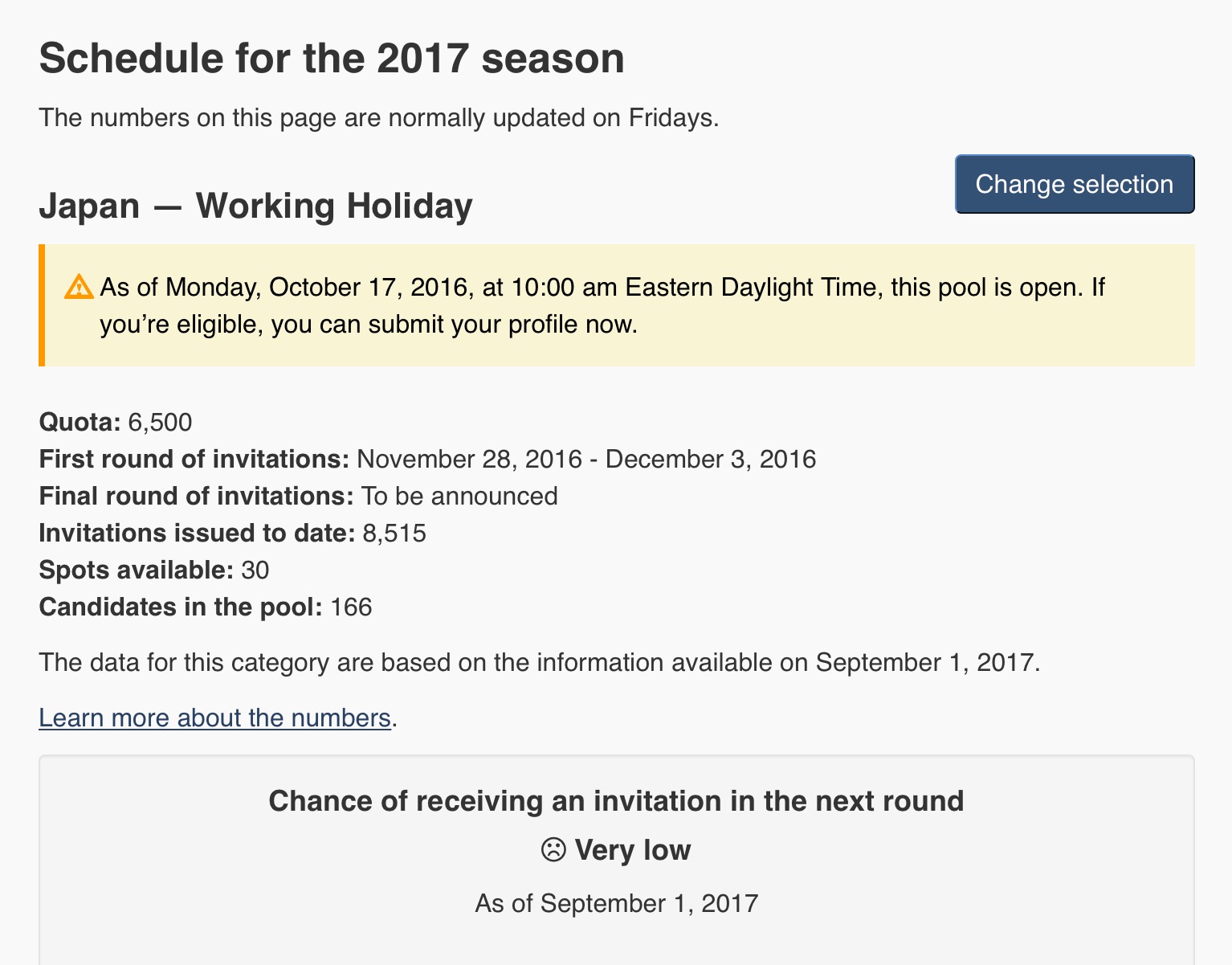Open the Learn more about the numbers link

point(214,718)
